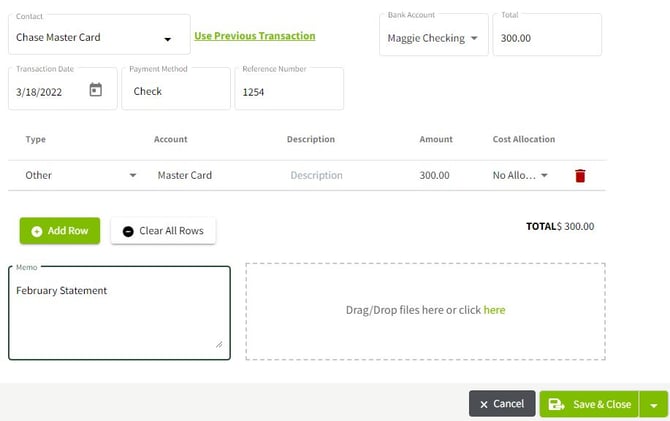The height and width of the screenshot is (421, 670).
Task: Click the 'here' file upload link
Action: (494, 310)
